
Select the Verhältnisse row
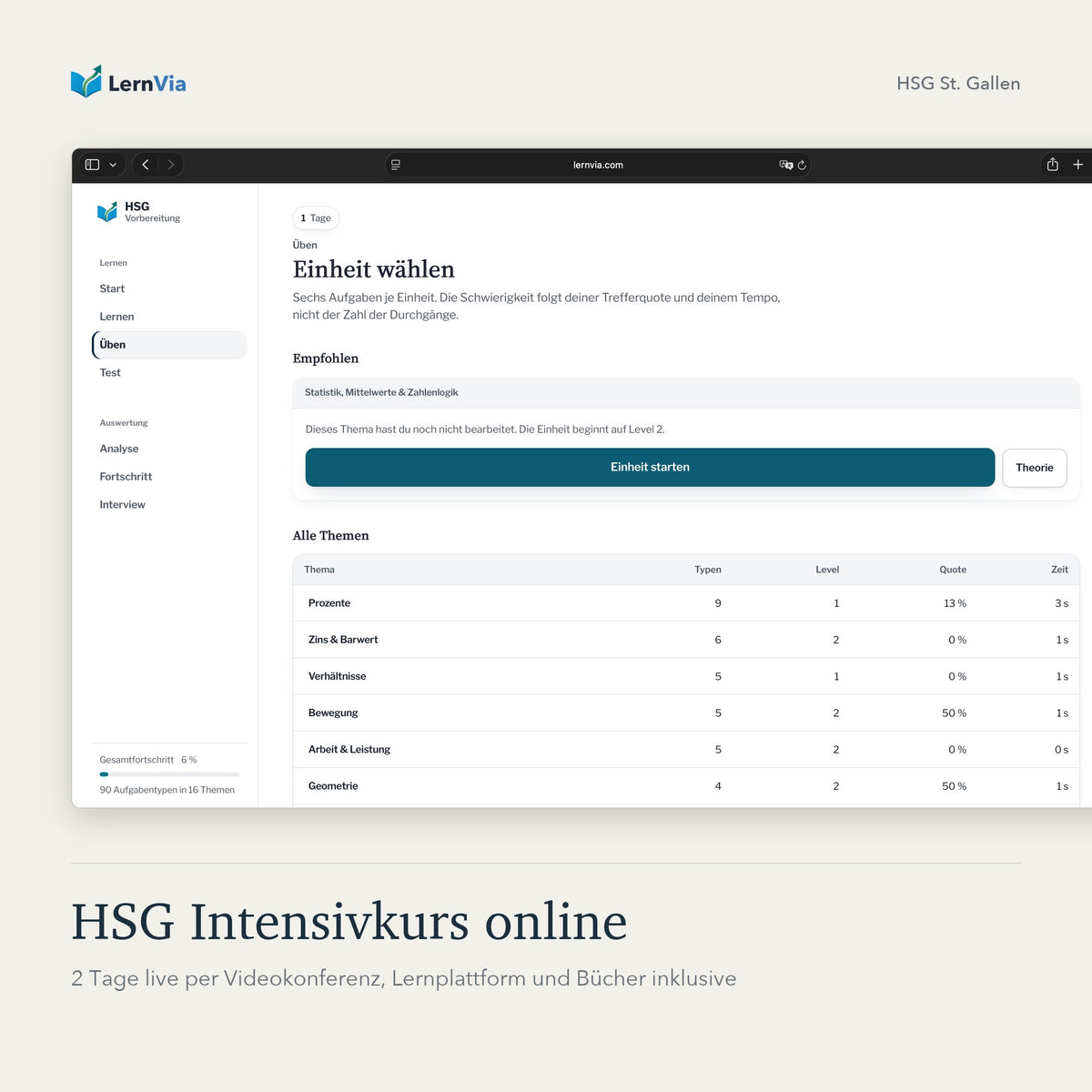pyautogui.click(x=686, y=676)
